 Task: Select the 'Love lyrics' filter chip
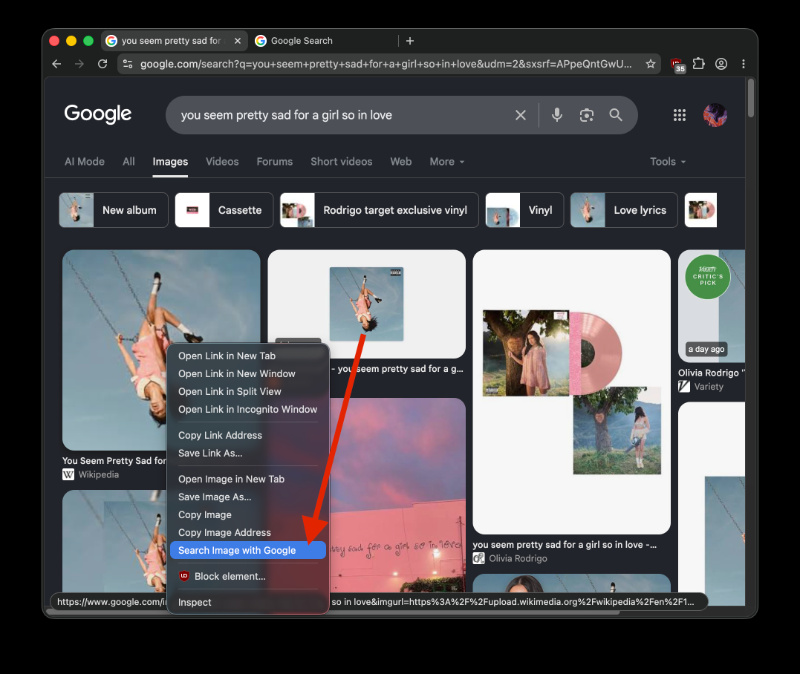[x=623, y=210]
